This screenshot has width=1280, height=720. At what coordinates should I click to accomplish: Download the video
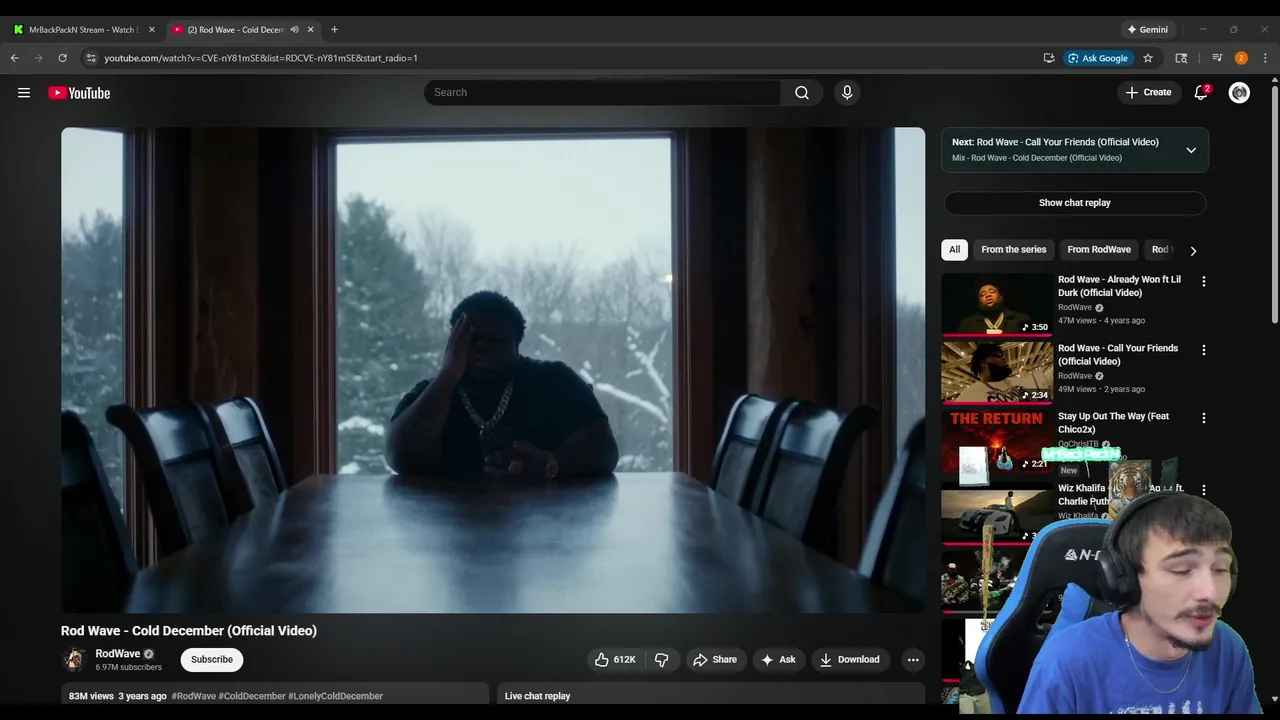(850, 659)
